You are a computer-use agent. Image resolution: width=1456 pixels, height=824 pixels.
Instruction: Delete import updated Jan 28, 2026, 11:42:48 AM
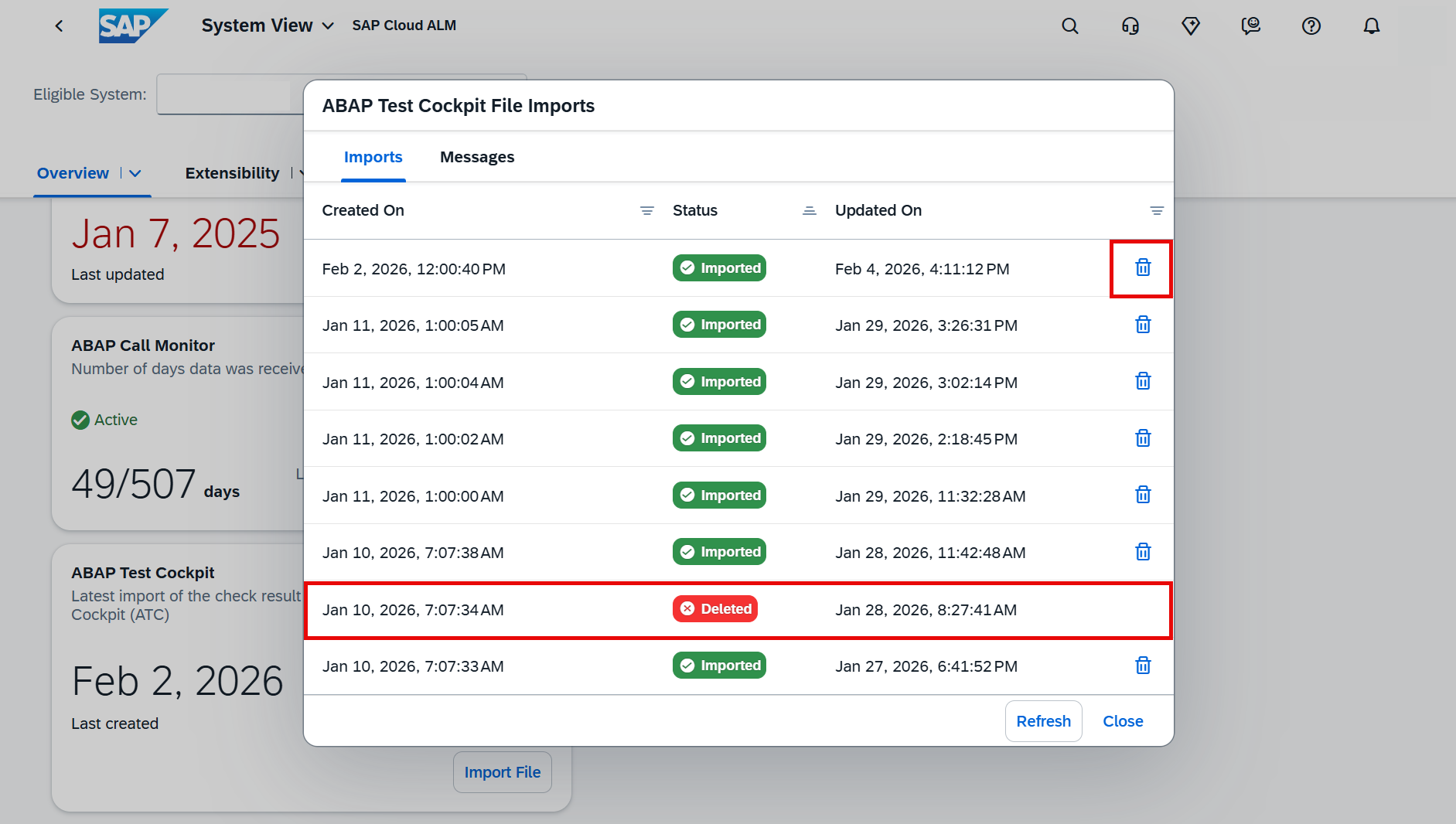(1142, 552)
